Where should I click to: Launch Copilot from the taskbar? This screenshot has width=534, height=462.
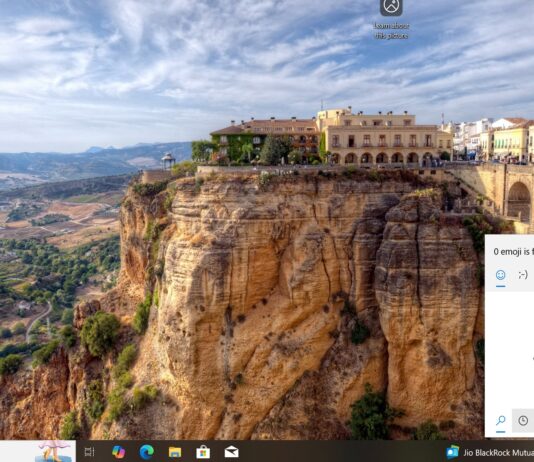point(118,452)
